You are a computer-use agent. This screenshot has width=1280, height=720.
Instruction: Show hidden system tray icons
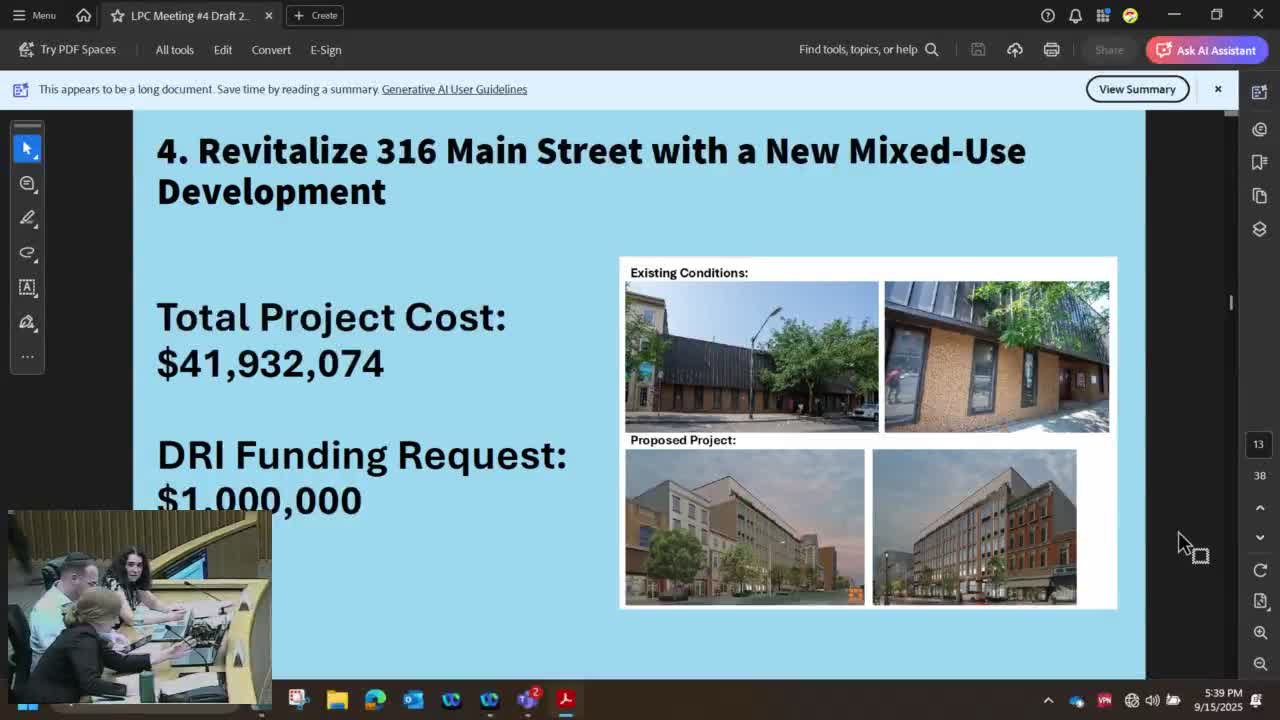click(1048, 700)
